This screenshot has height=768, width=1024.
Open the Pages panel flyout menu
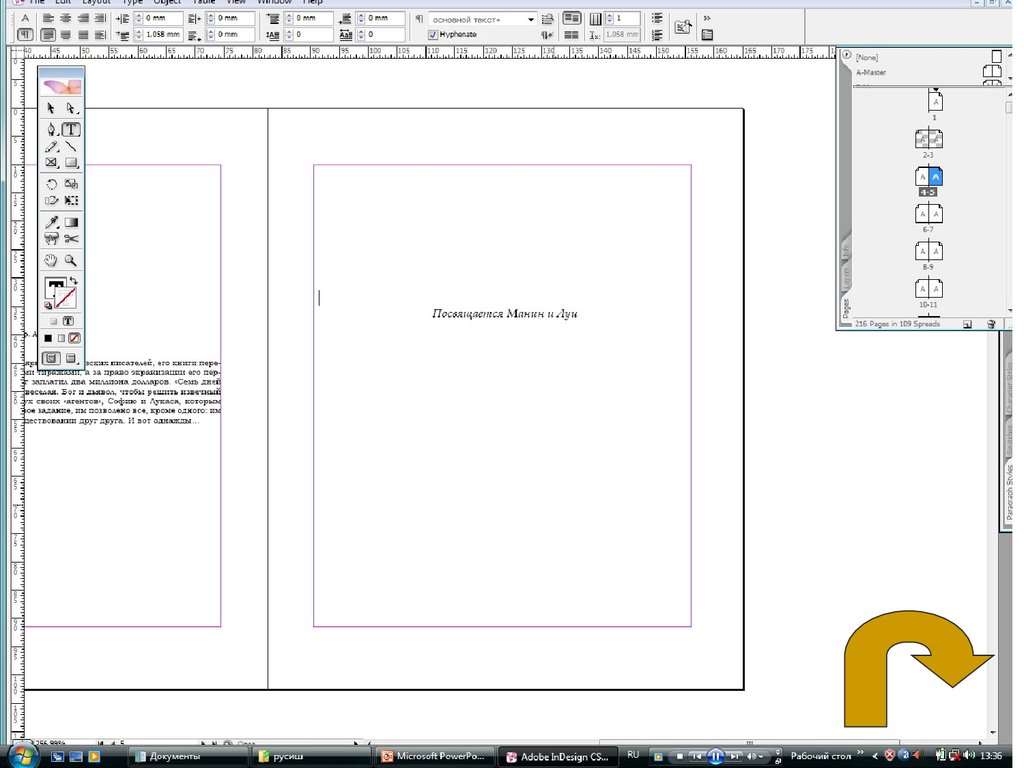(846, 55)
